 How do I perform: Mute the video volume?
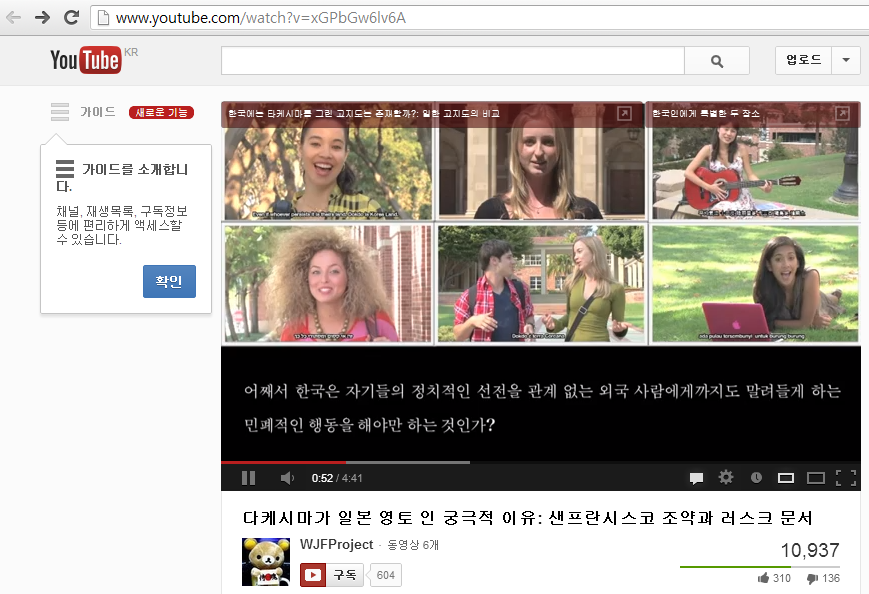(287, 478)
